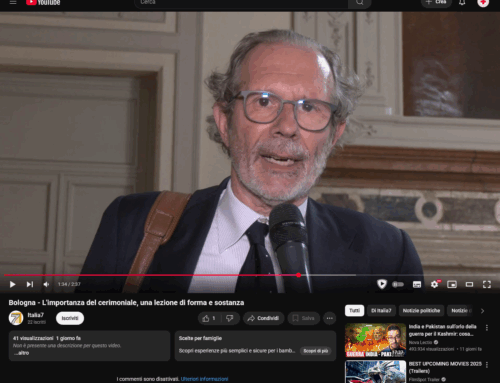Viewport: 500px width, 383px height.
Task: Play the paused video
Action: (12, 284)
